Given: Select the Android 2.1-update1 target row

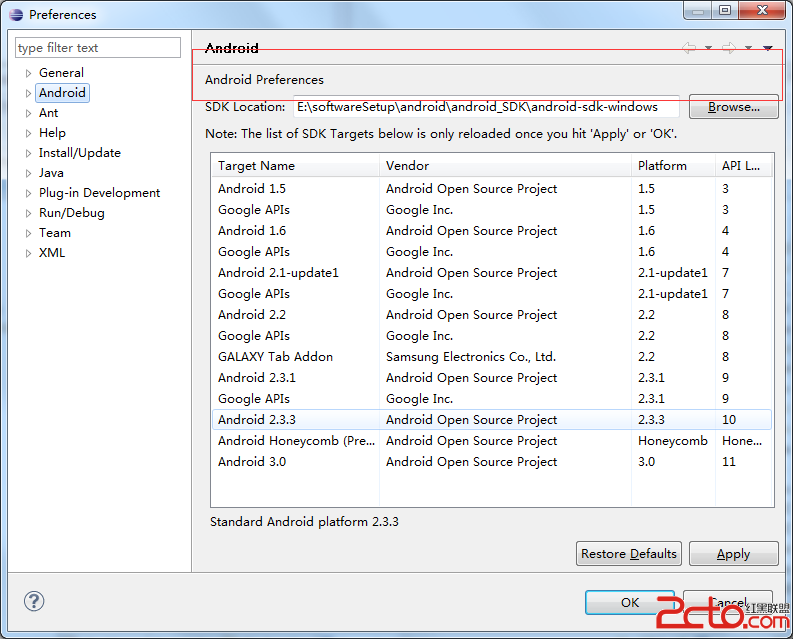Looking at the screenshot, I should click(492, 273).
